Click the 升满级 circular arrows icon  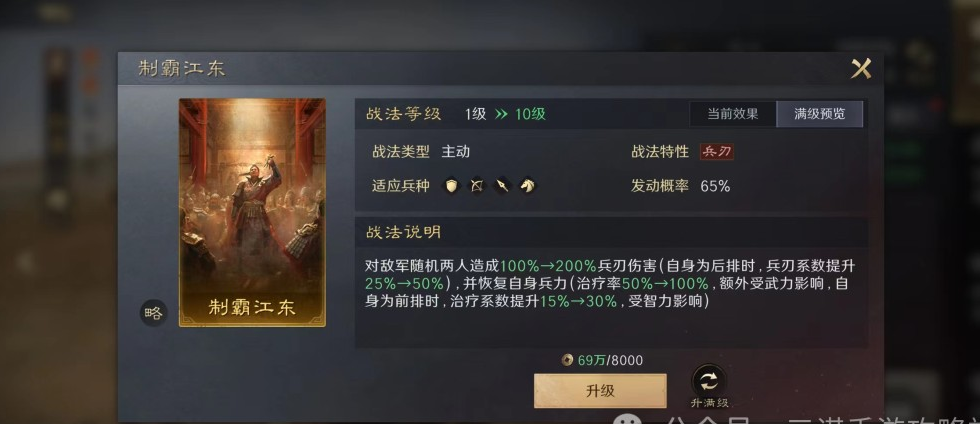[x=709, y=381]
